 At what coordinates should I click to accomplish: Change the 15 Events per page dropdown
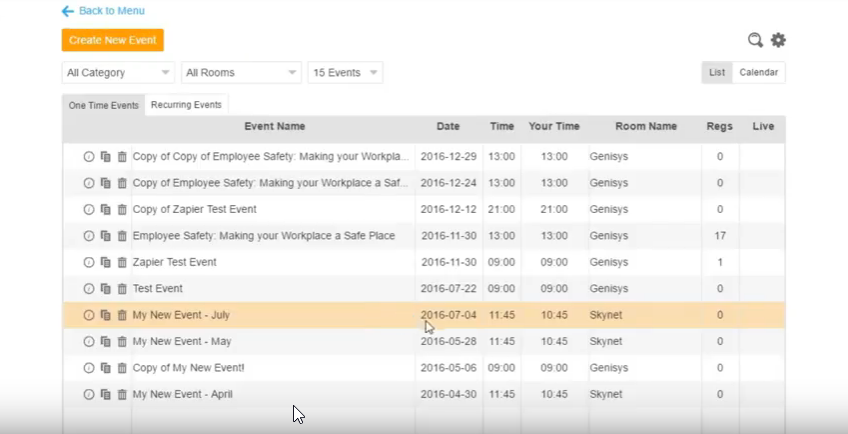coord(345,73)
